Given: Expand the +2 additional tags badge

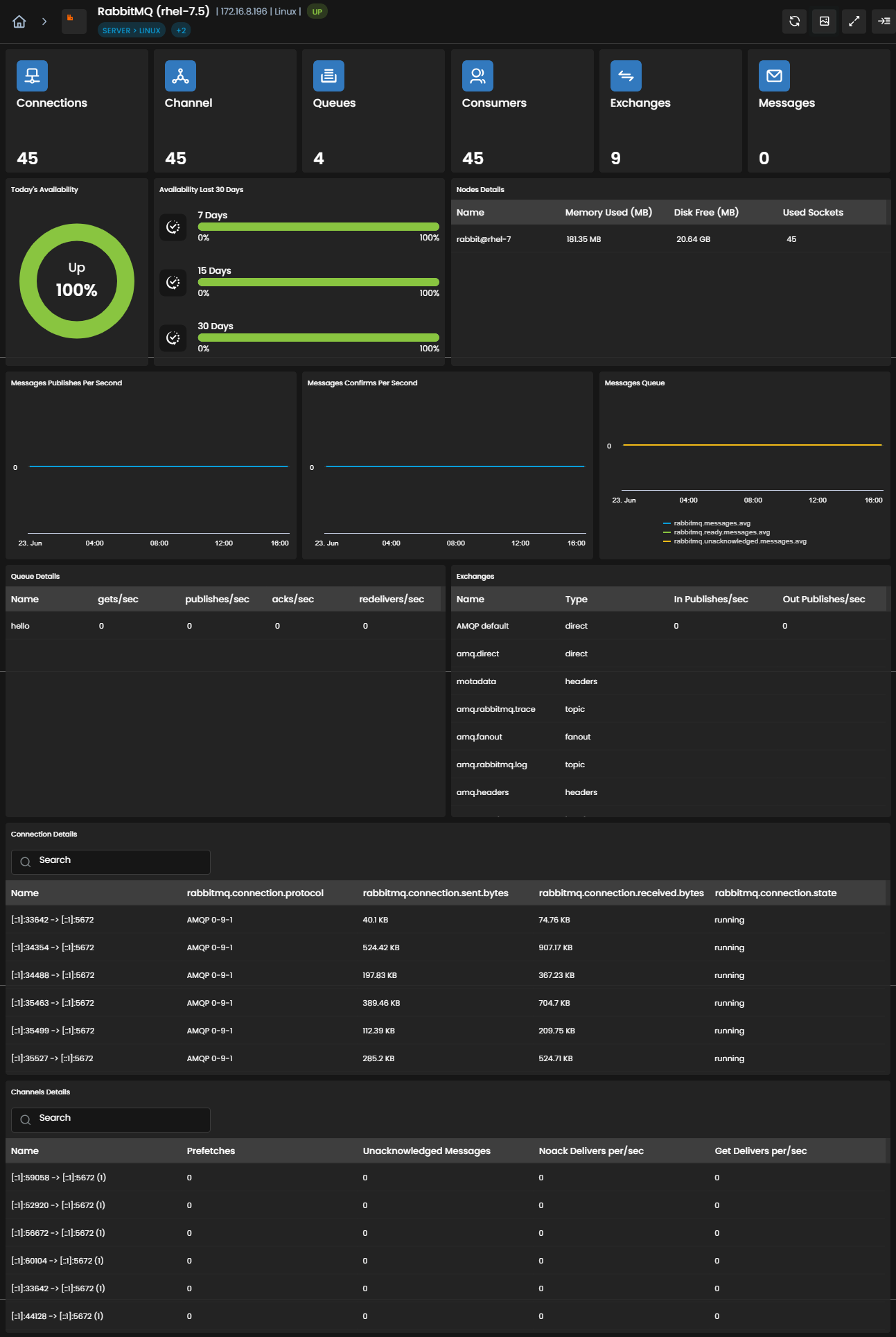Looking at the screenshot, I should click(x=181, y=30).
